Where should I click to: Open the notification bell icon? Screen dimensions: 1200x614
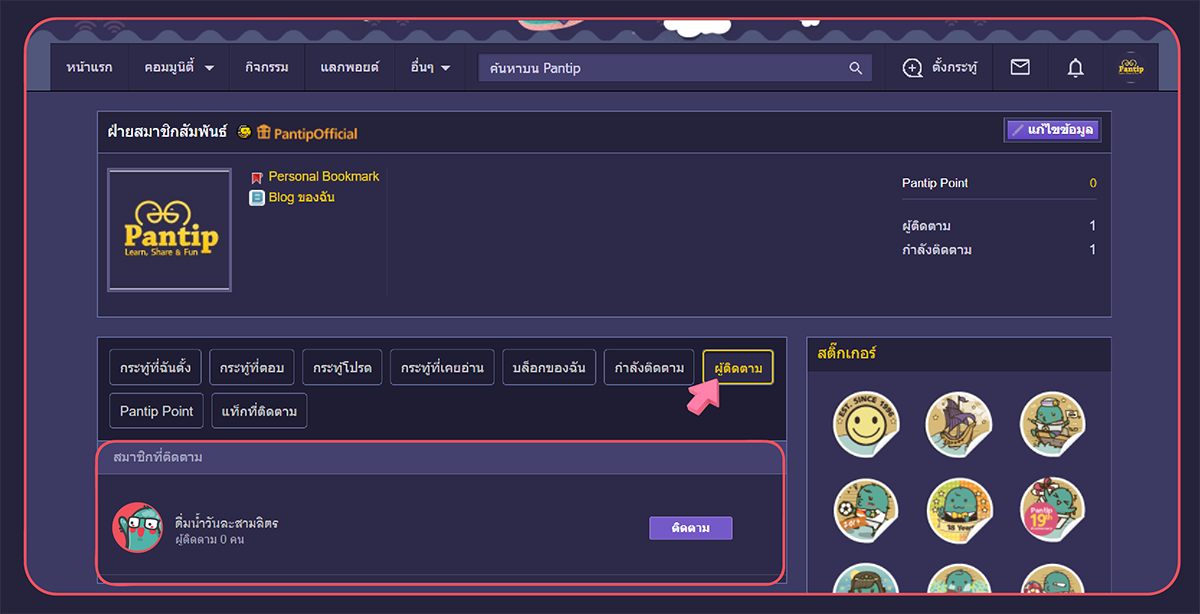1075,68
